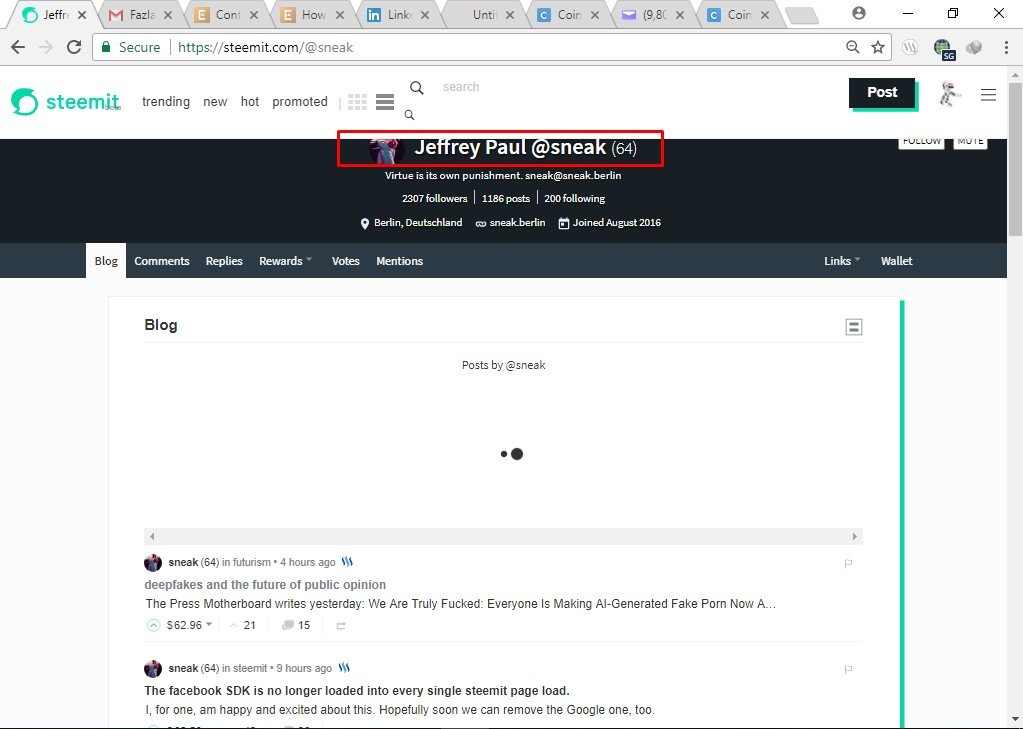Open sneak.berlin website link
This screenshot has width=1023, height=729.
coord(517,223)
